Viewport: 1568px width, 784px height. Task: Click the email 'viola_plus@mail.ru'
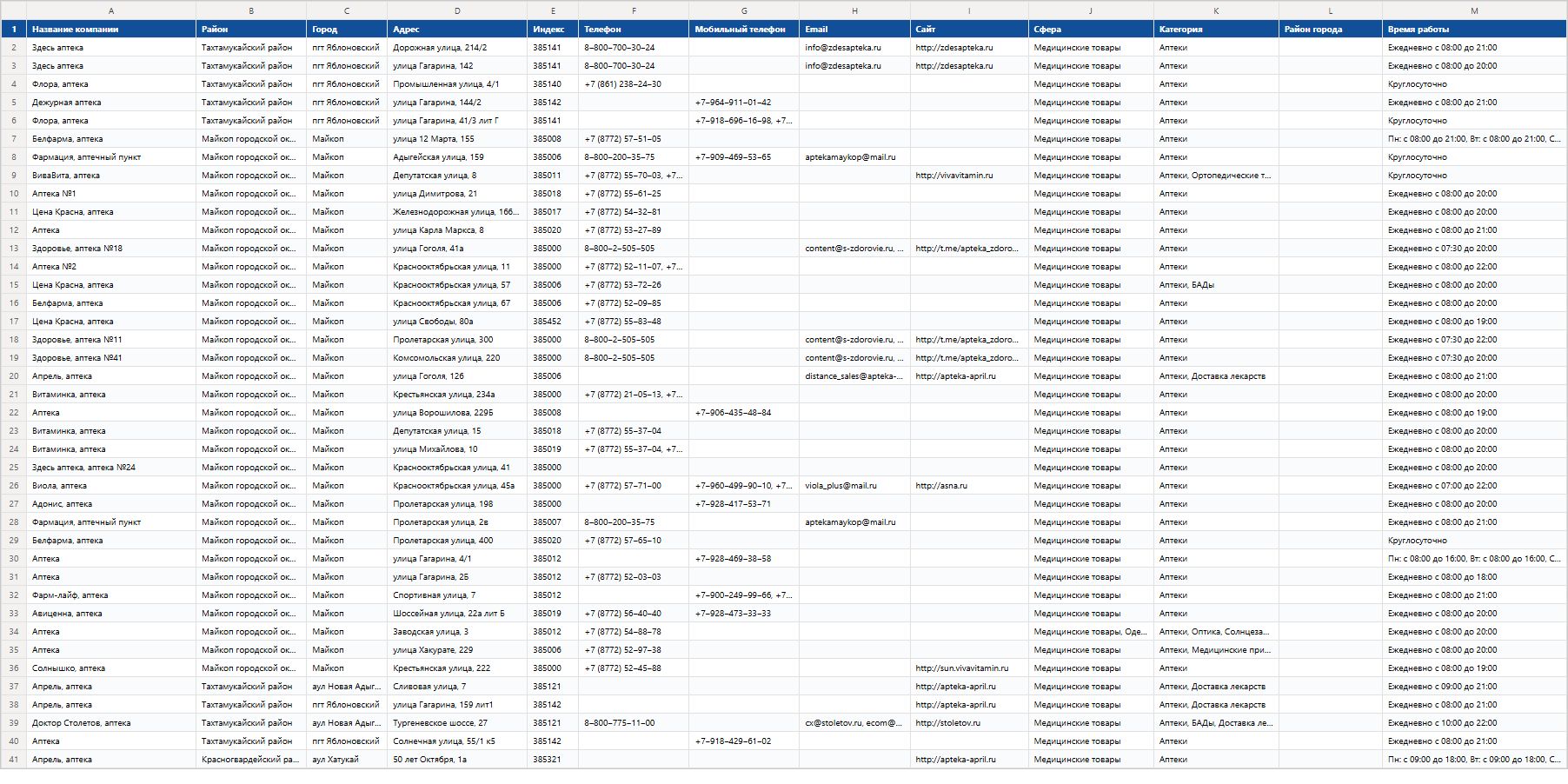(x=854, y=485)
